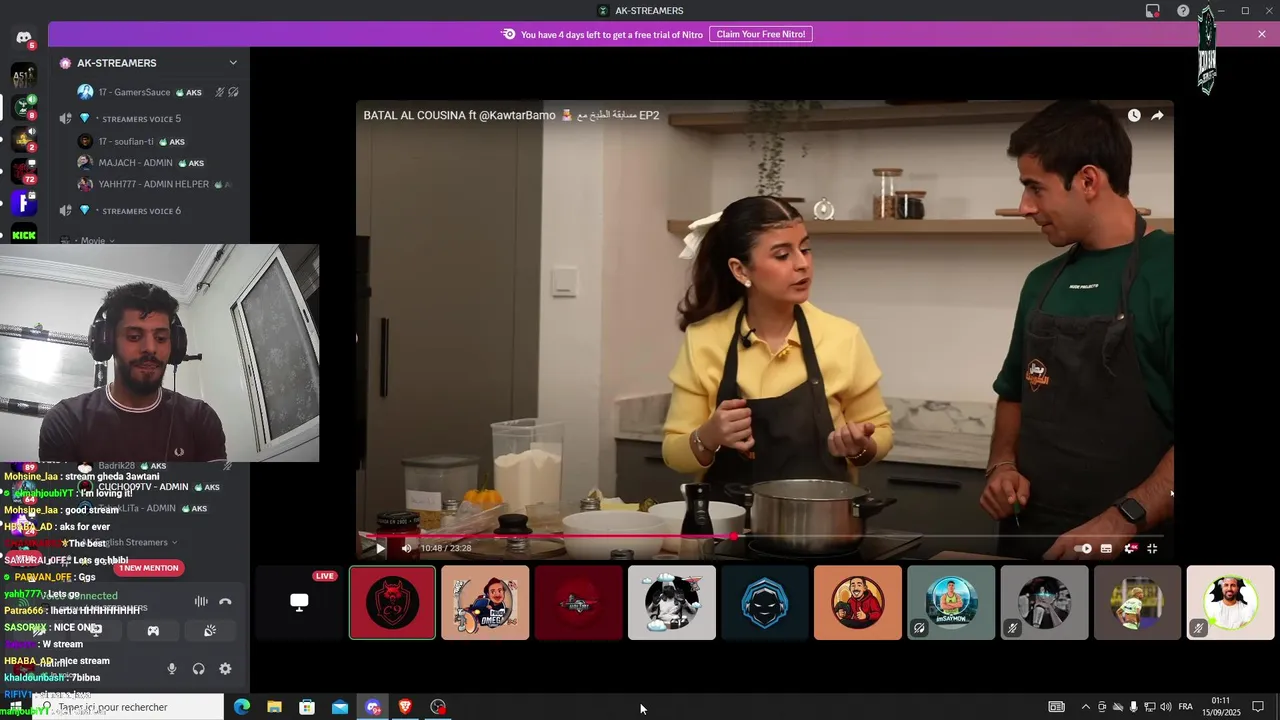The width and height of the screenshot is (1280, 720).
Task: Open the Windows notification center
Action: (x=1258, y=707)
